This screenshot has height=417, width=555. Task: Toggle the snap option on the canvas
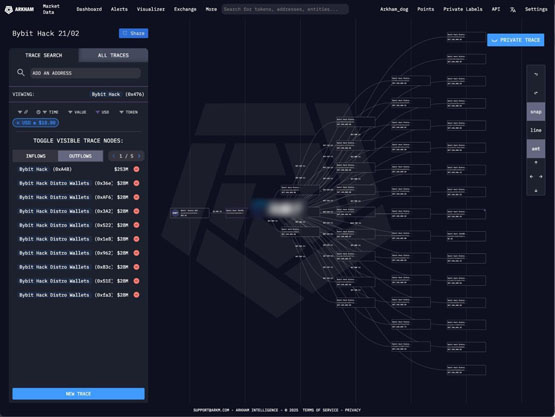(x=536, y=112)
